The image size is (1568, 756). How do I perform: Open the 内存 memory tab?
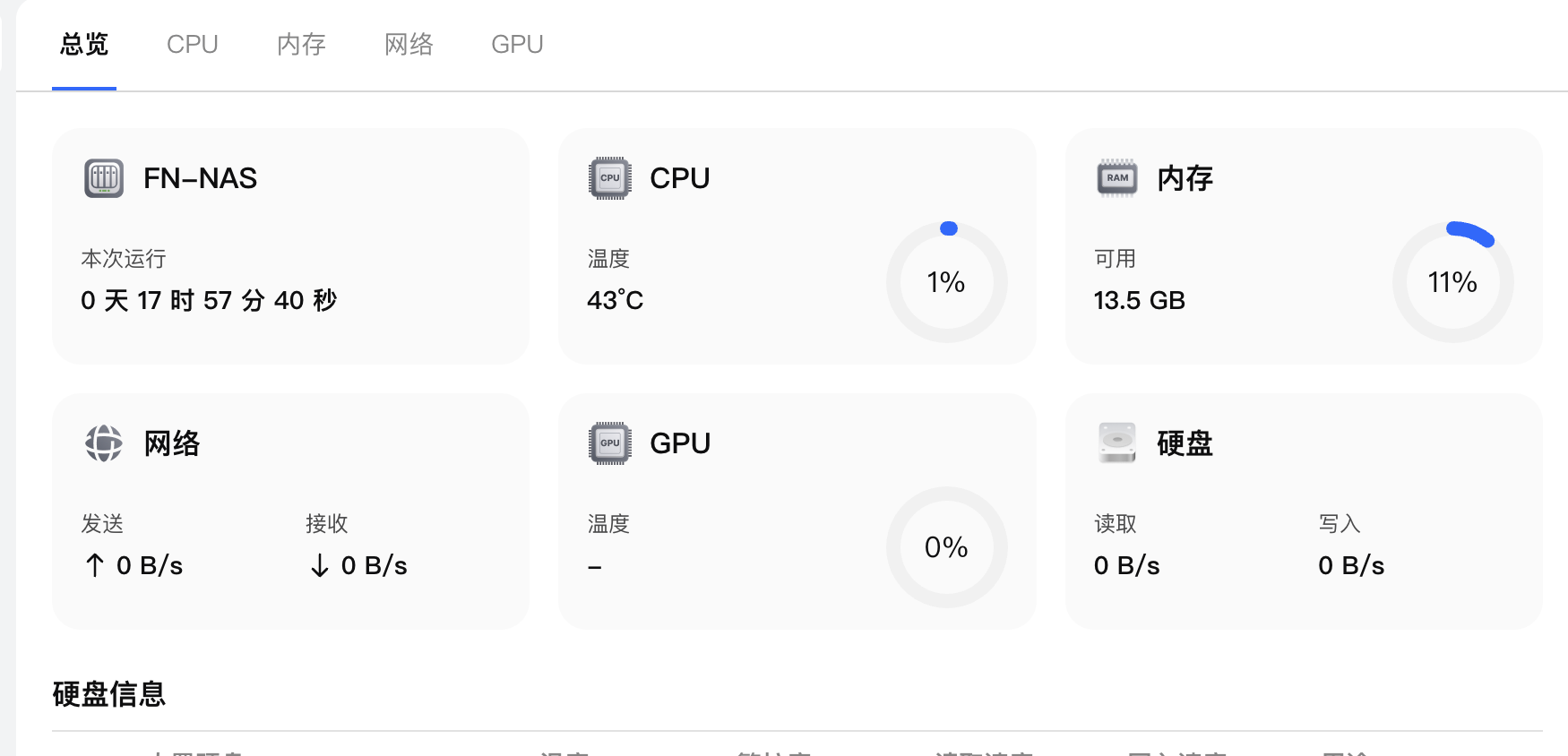click(x=301, y=44)
